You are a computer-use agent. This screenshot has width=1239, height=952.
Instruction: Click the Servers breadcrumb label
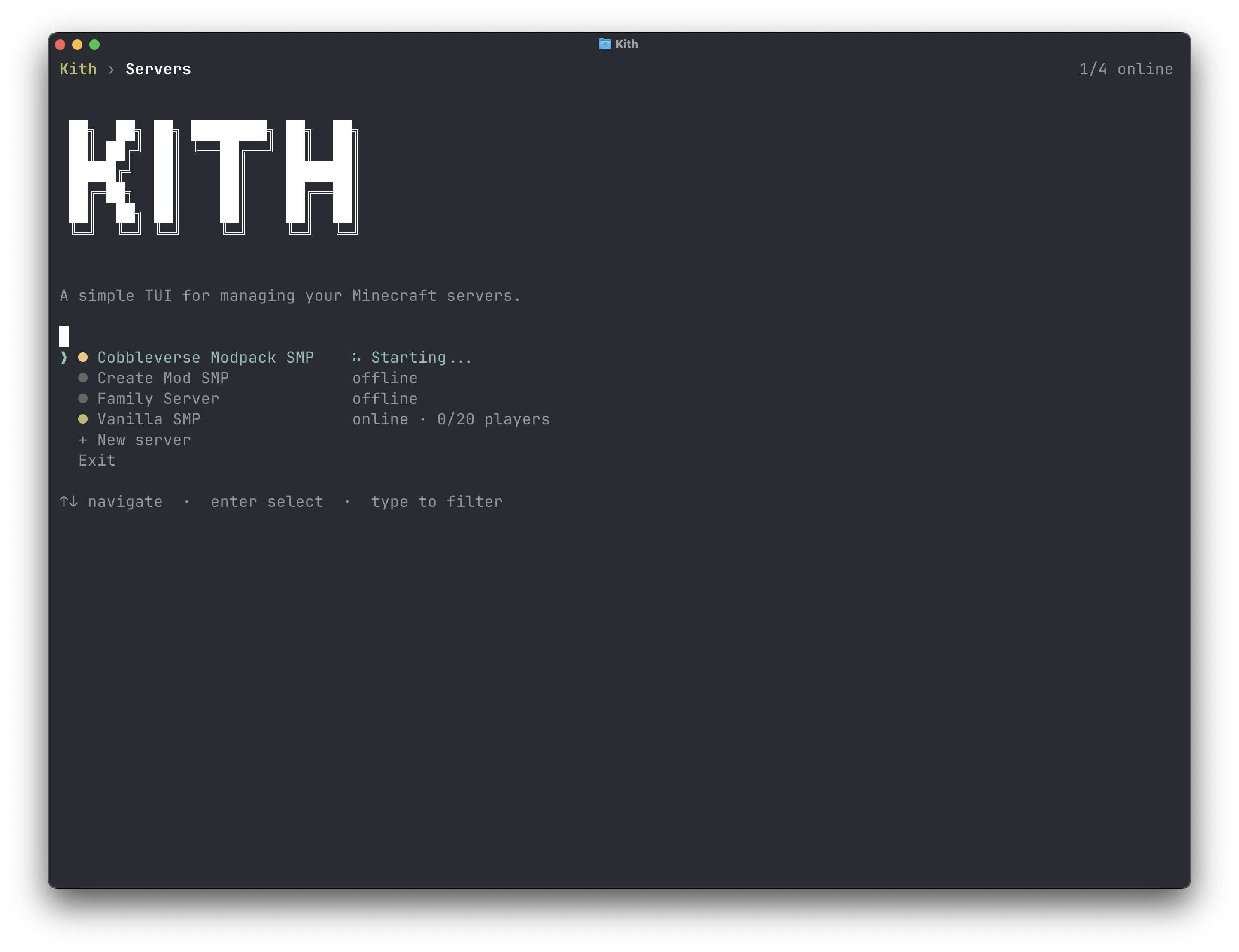pyautogui.click(x=158, y=69)
